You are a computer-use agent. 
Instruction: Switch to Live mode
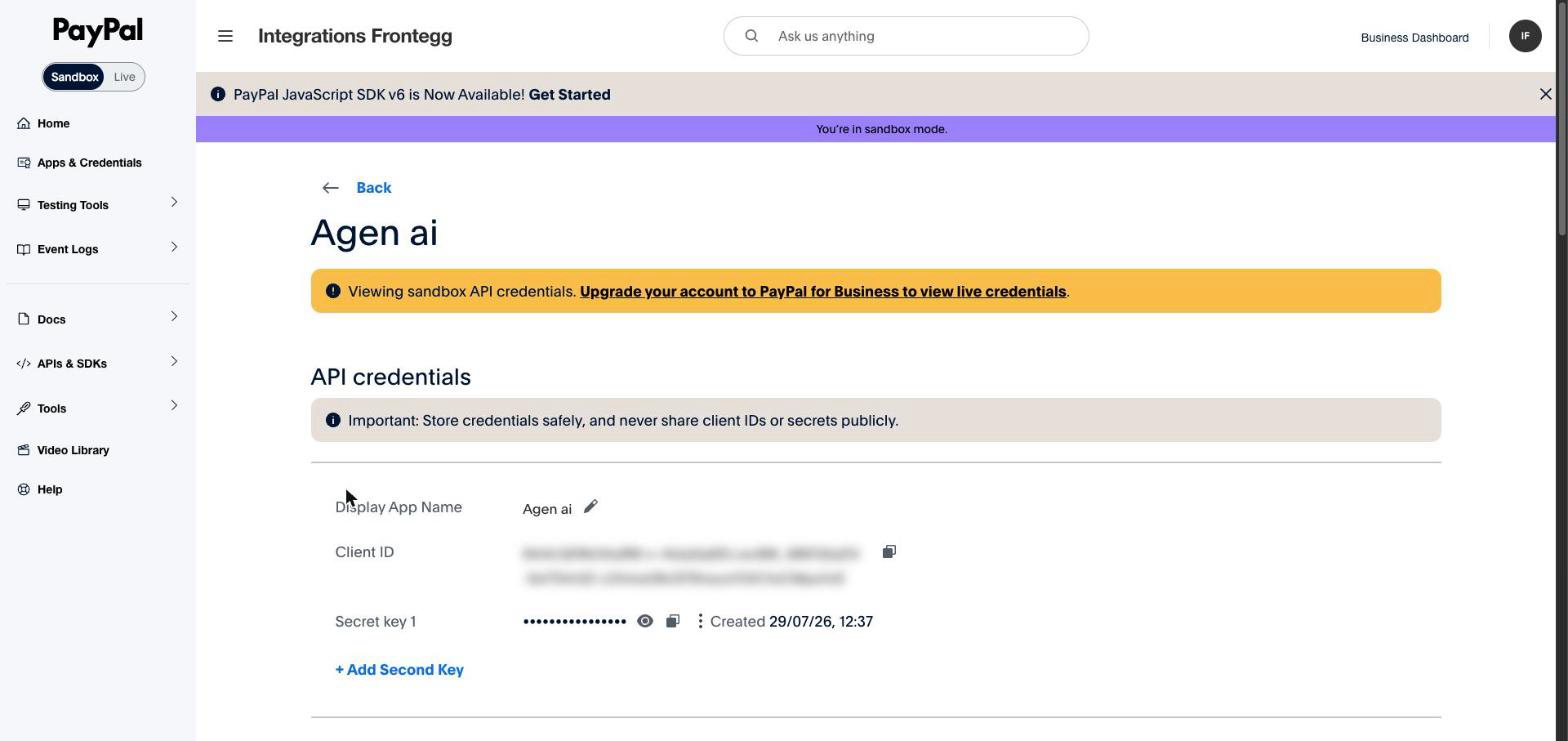124,77
